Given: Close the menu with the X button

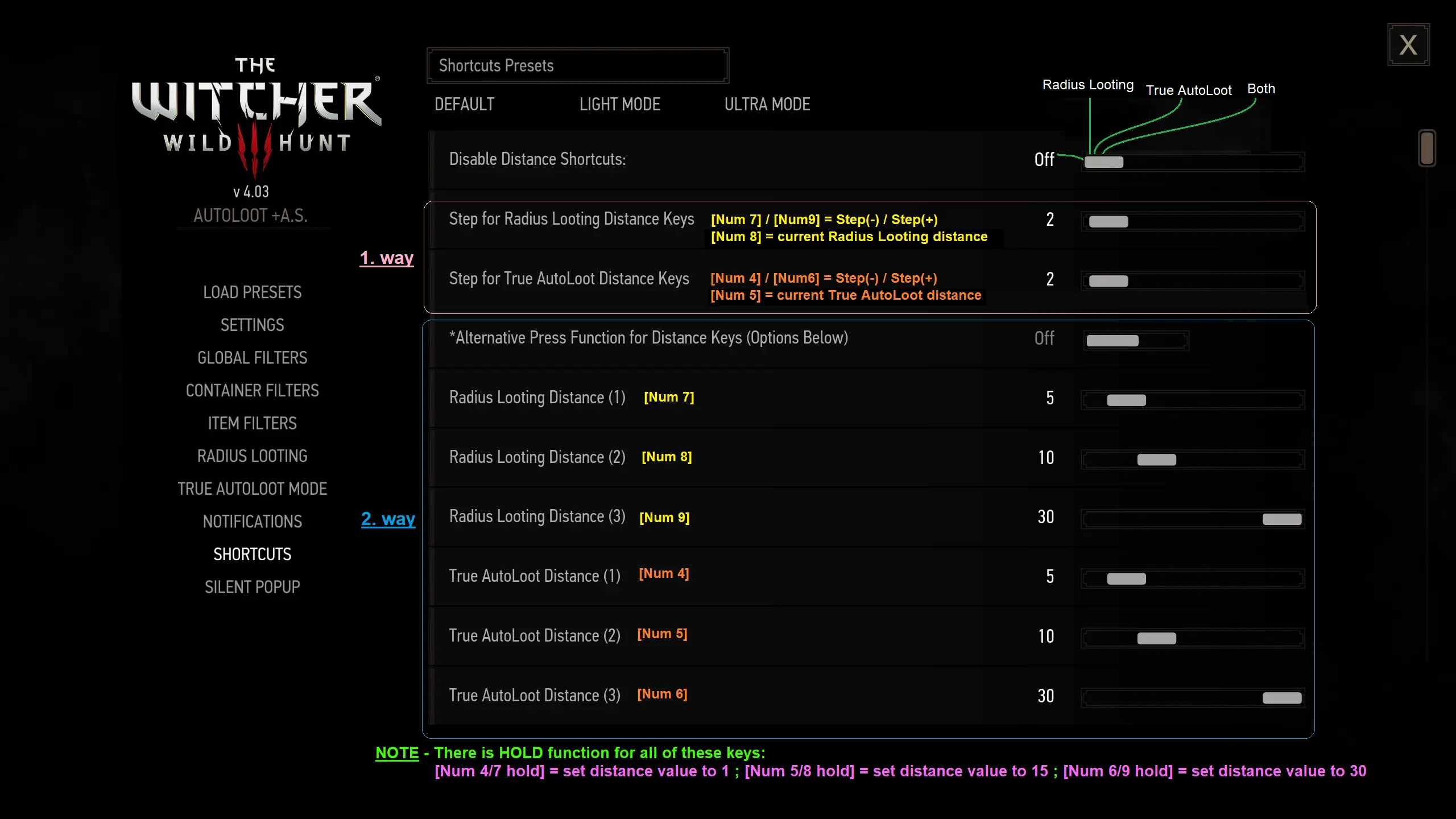Looking at the screenshot, I should point(1408,45).
